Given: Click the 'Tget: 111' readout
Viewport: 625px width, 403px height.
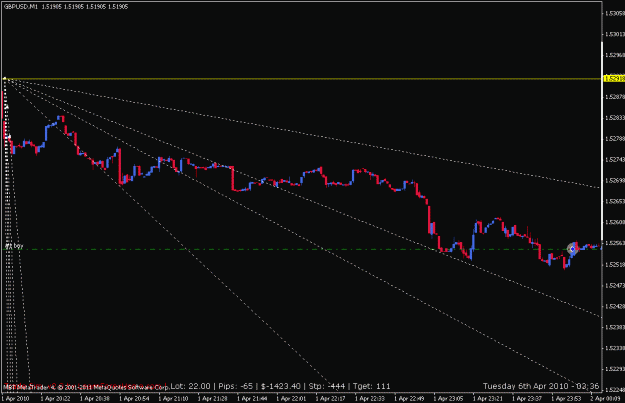Looking at the screenshot, I should pos(371,386).
